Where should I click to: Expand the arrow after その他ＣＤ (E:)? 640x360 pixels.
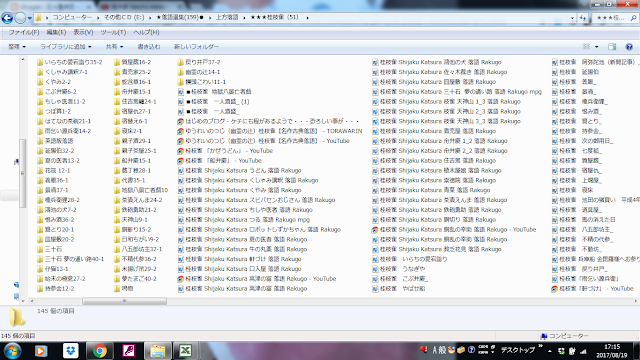coord(150,18)
